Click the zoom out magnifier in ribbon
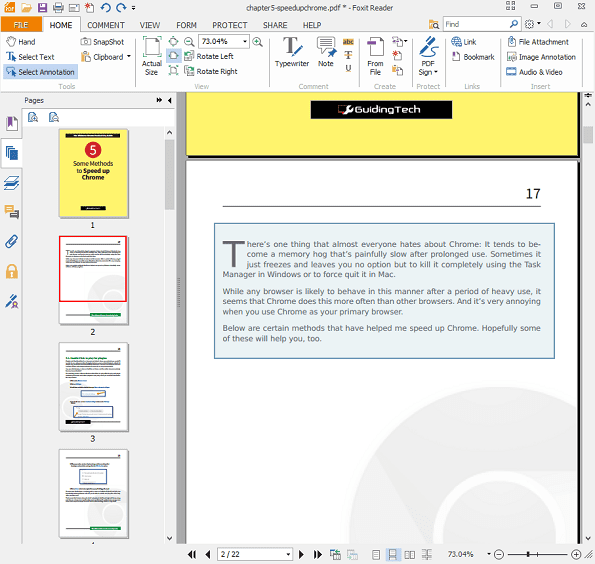Image resolution: width=595 pixels, height=564 pixels. tap(189, 41)
